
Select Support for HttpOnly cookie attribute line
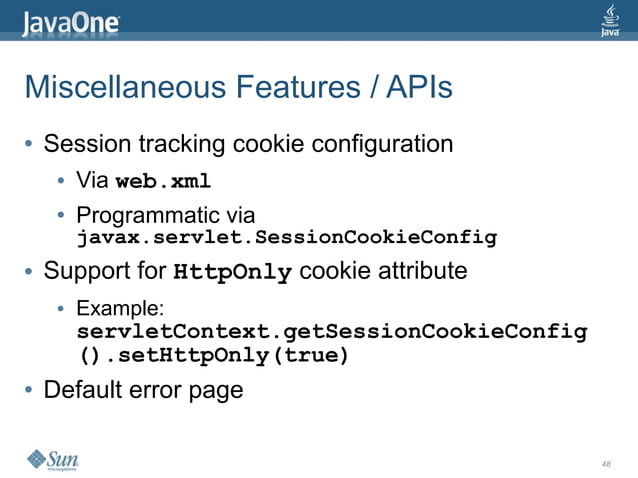point(255,271)
